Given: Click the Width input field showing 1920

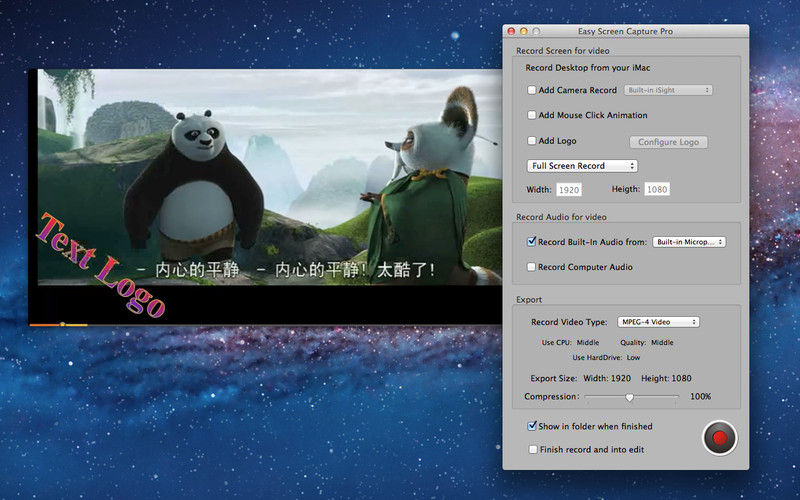Looking at the screenshot, I should pos(569,190).
